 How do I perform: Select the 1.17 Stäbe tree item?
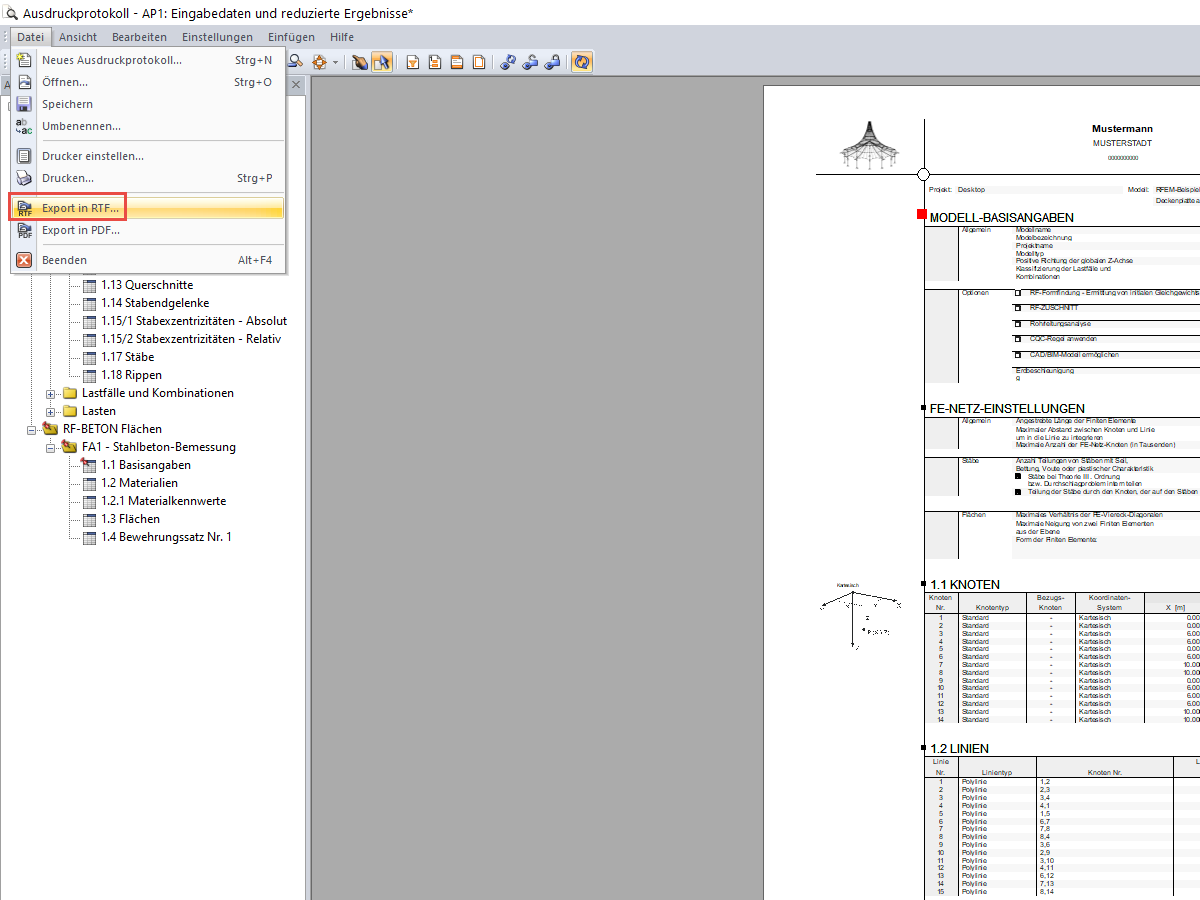coord(127,356)
